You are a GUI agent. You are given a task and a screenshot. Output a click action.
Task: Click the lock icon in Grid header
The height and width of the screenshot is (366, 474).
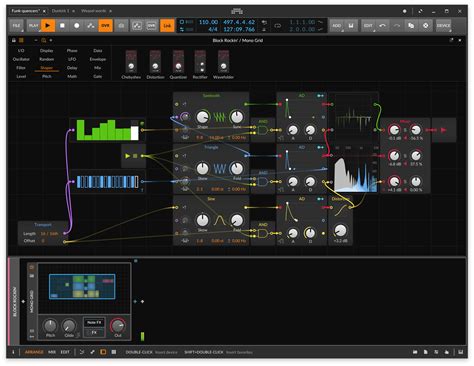(14, 40)
